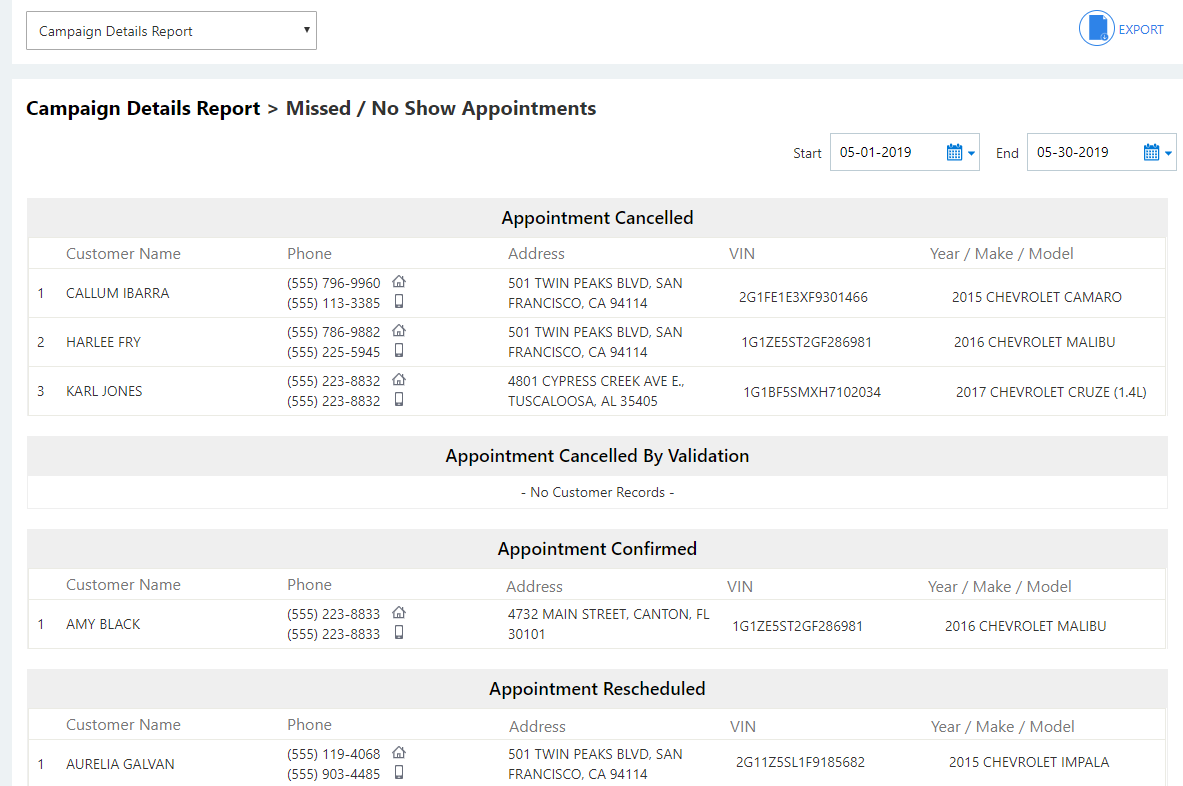Click 2015 CHEVROLET IMPALA cell
1183x786 pixels.
1029,763
